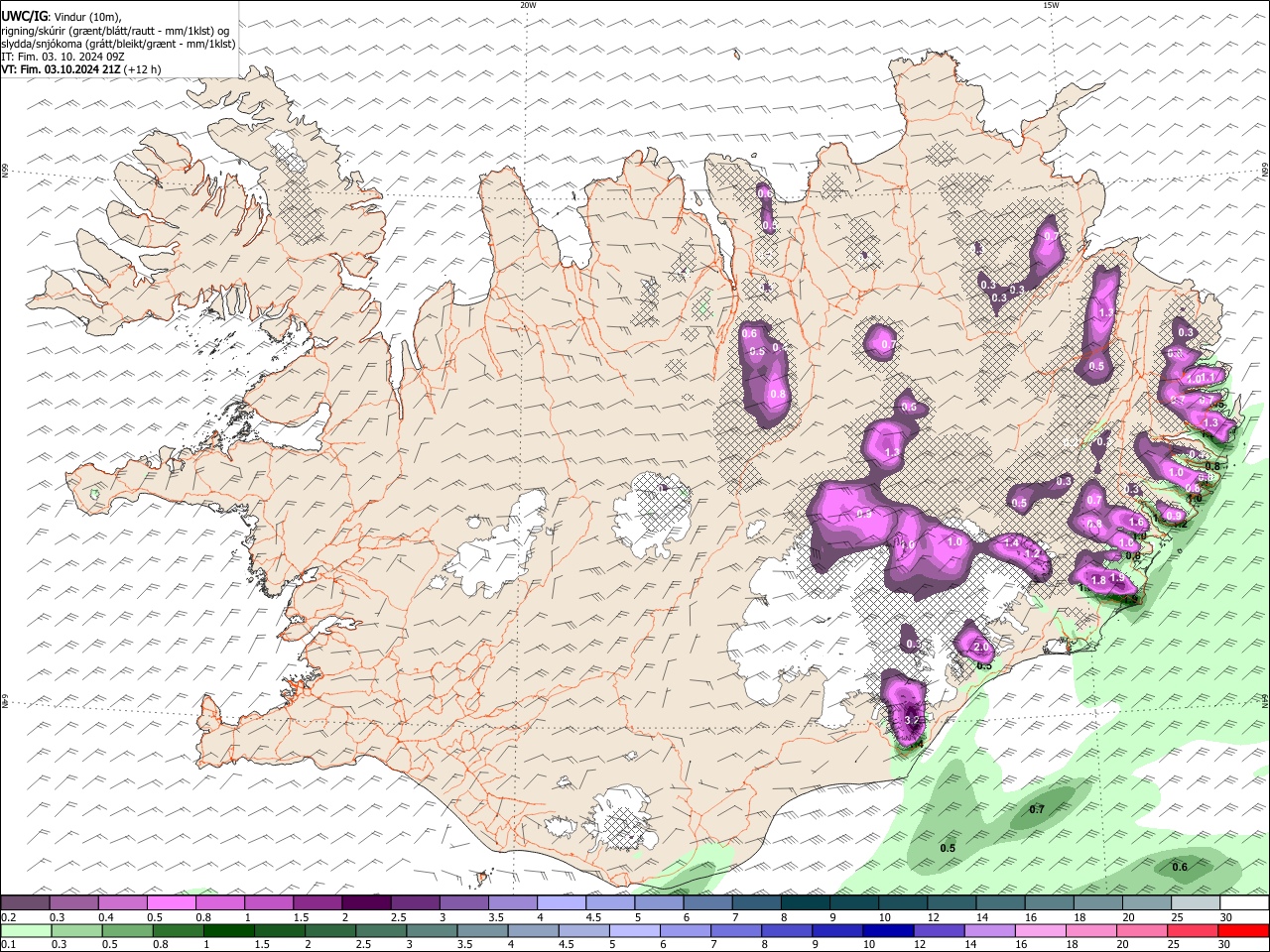Click violet swatch between 14 and 16 lower legend

click(989, 930)
